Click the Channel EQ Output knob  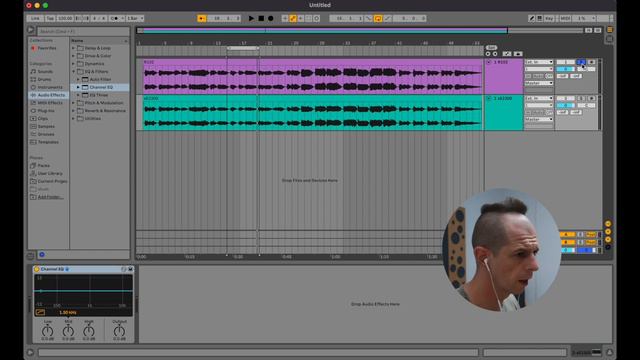click(119, 331)
